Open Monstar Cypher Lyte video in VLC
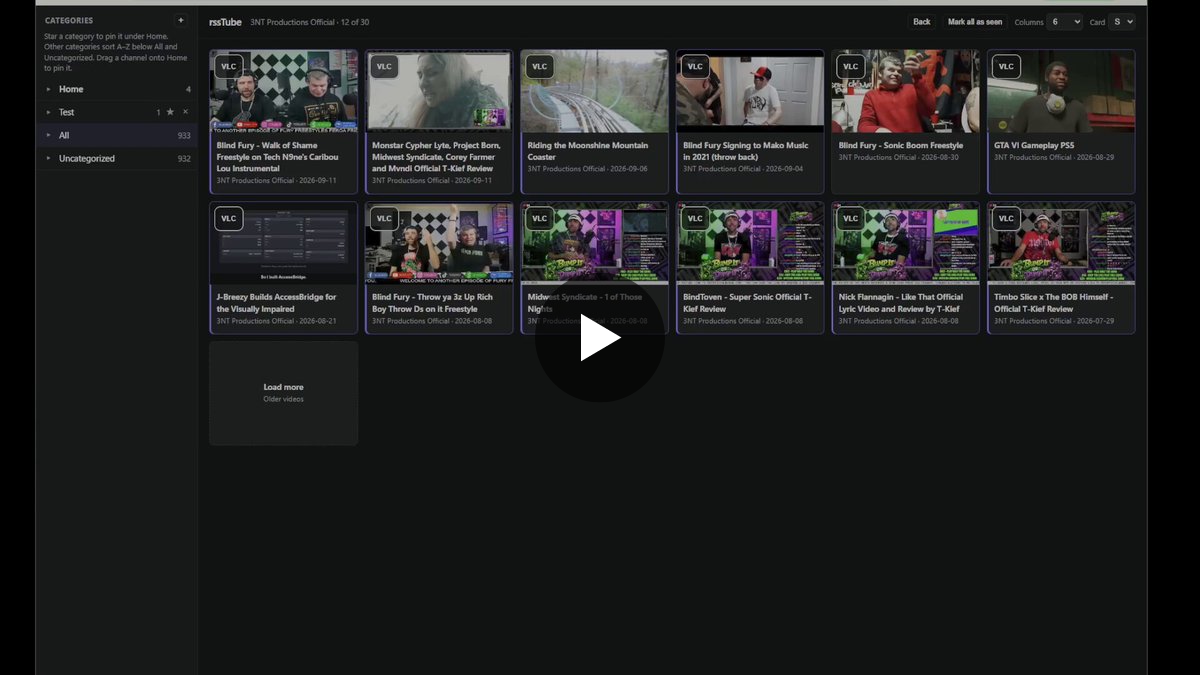The width and height of the screenshot is (1200, 675). (x=384, y=67)
